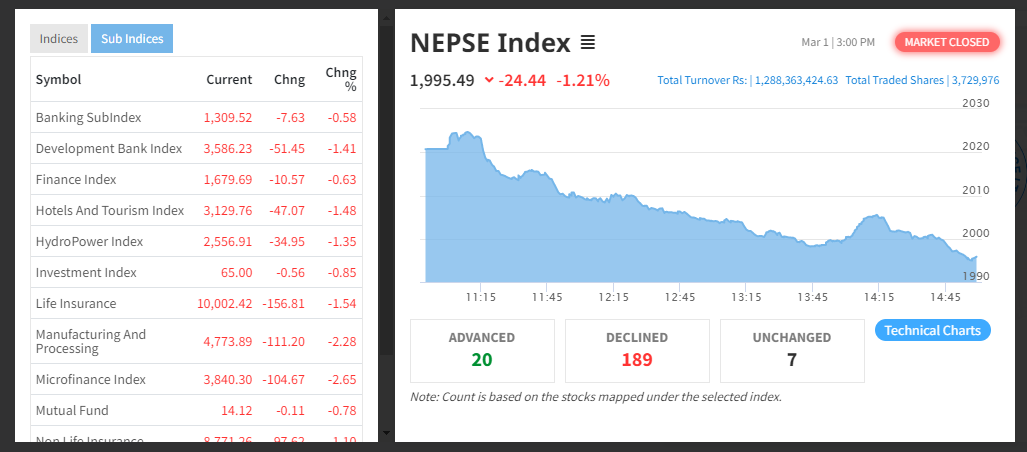Click the Chng % column header
This screenshot has height=452, width=1027.
click(341, 79)
